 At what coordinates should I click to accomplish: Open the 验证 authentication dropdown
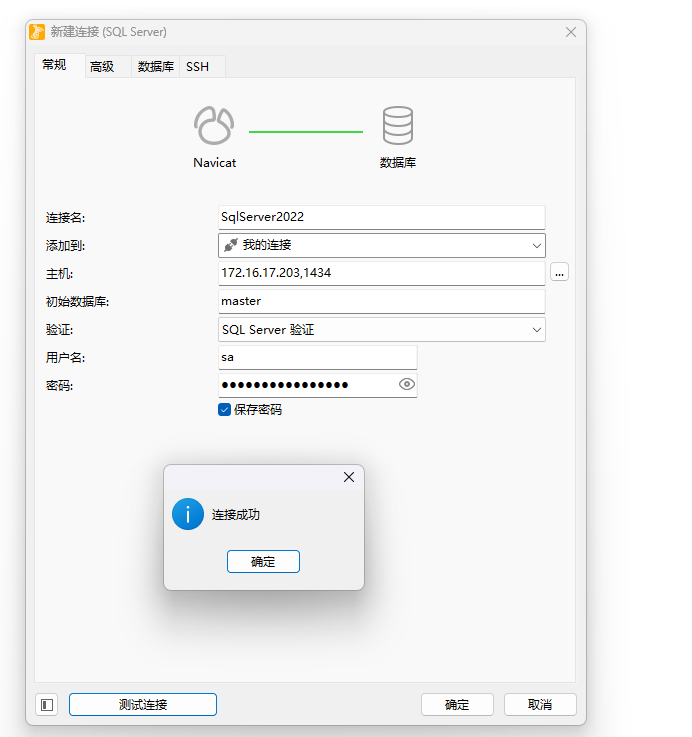382,329
